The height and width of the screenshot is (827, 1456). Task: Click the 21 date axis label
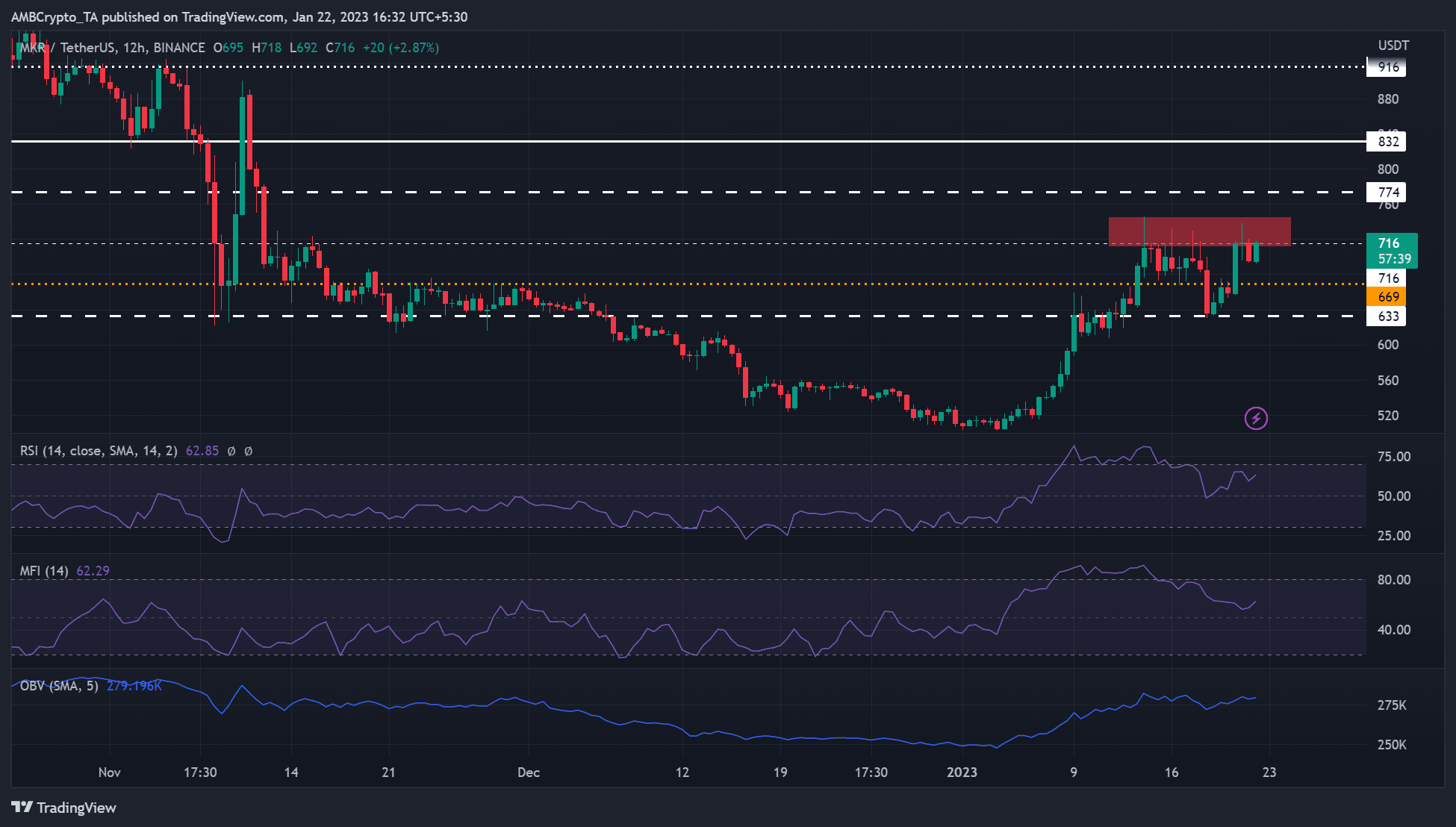coord(388,773)
